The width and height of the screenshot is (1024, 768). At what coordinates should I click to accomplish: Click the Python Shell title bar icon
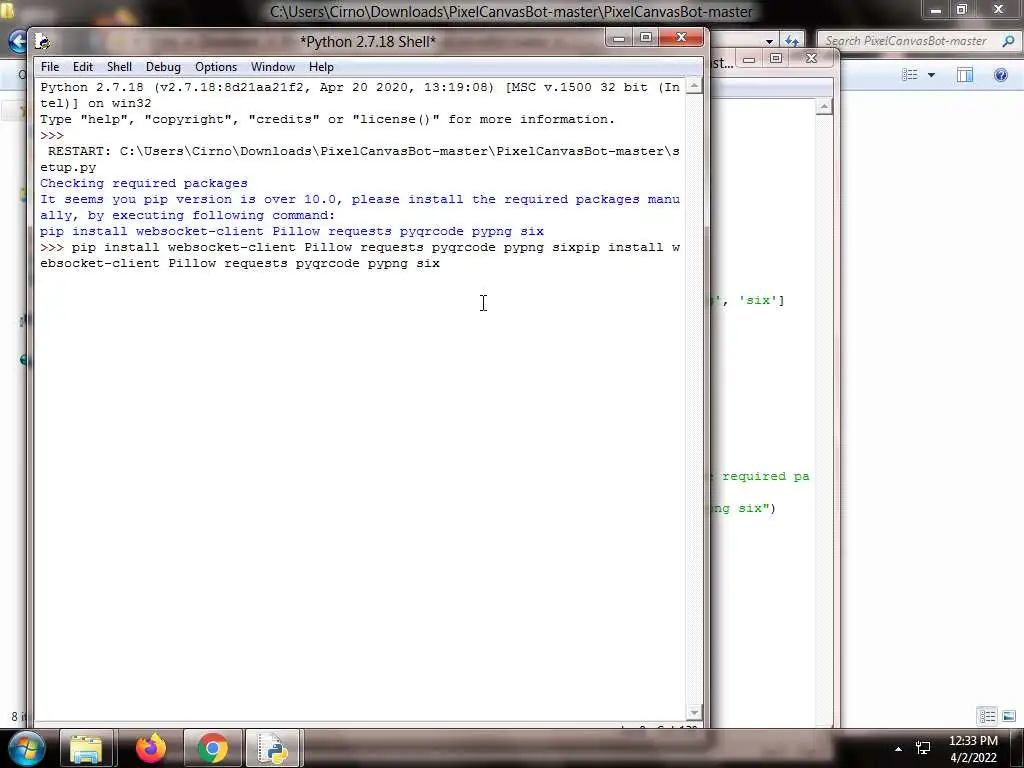pos(43,42)
